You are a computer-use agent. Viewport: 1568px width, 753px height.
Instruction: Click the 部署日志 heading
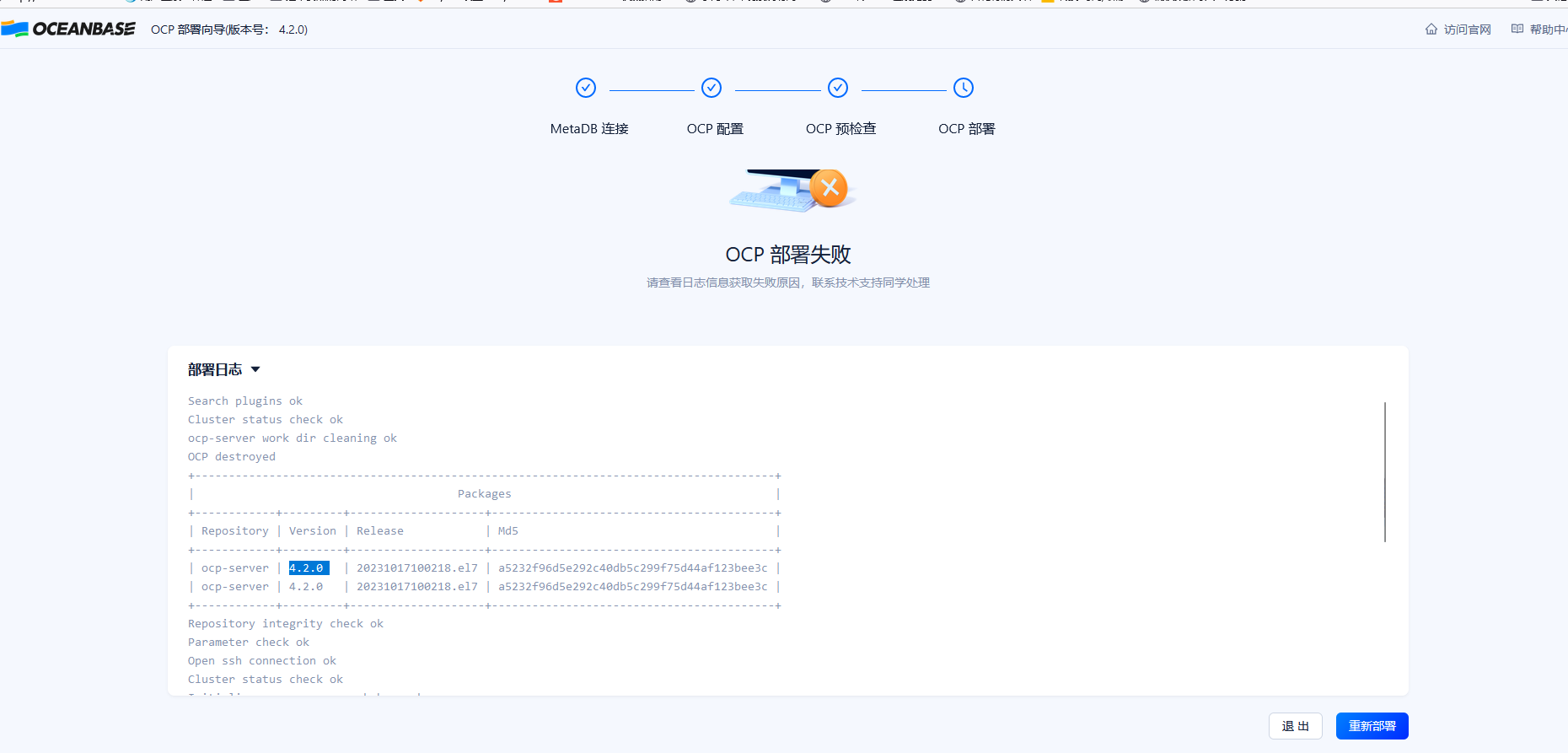(x=215, y=369)
